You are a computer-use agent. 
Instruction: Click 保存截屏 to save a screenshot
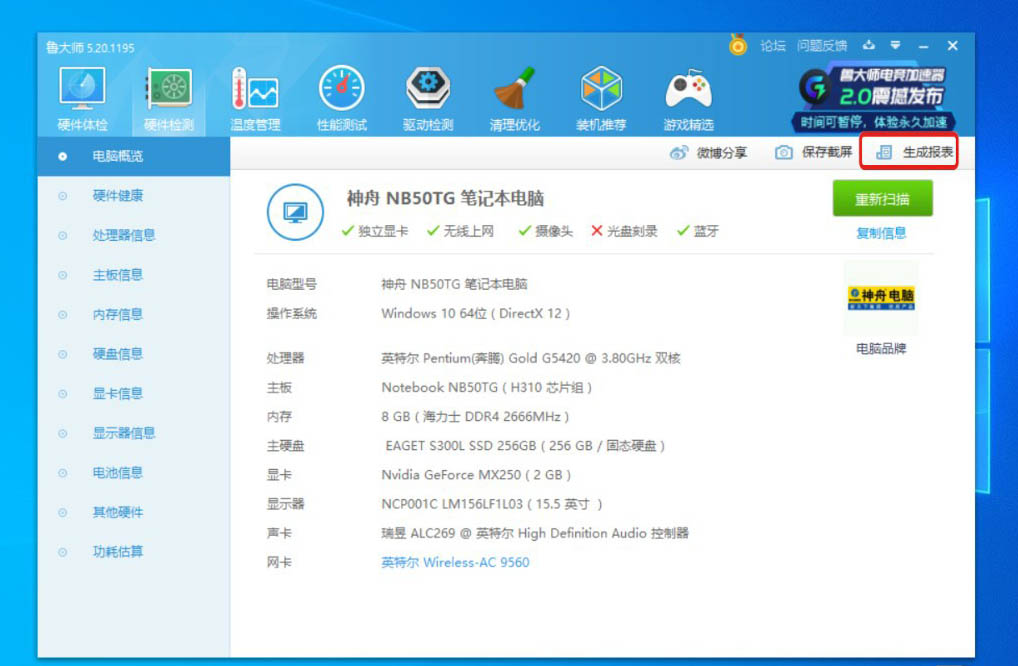coord(814,153)
